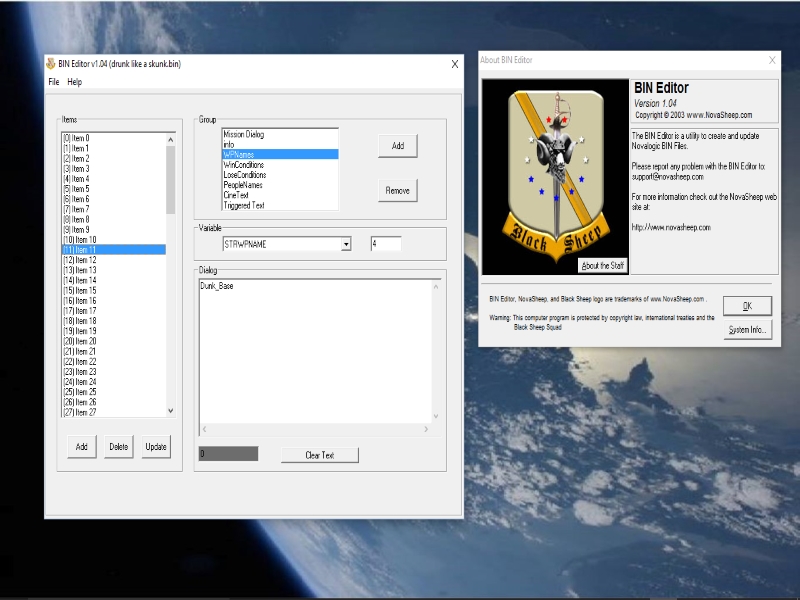Click OK in the About BIN Editor window
800x600 pixels.
click(747, 306)
